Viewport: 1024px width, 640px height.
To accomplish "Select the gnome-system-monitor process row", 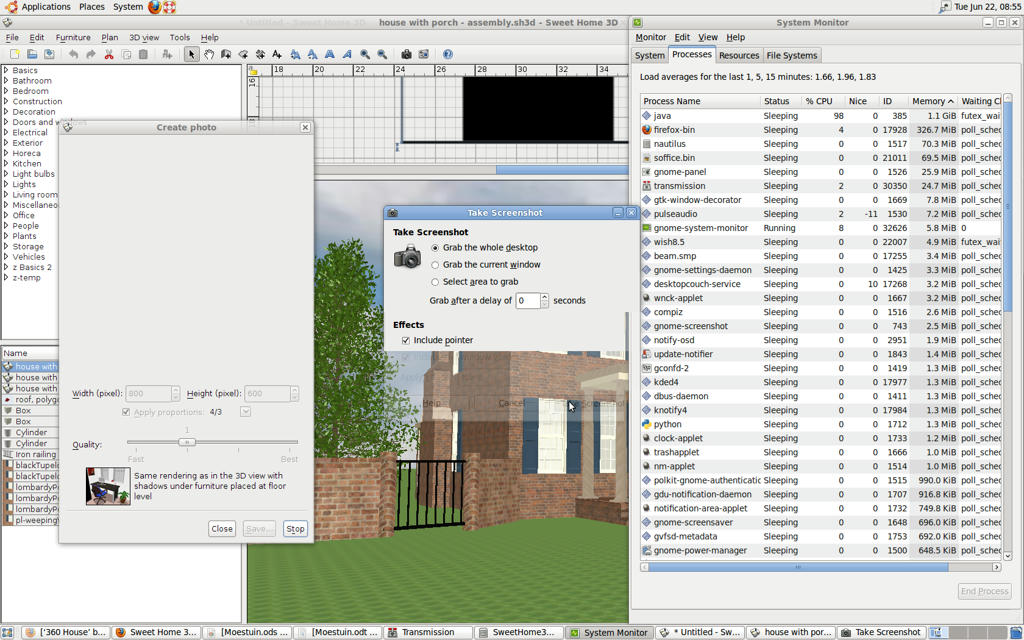I will pos(821,228).
